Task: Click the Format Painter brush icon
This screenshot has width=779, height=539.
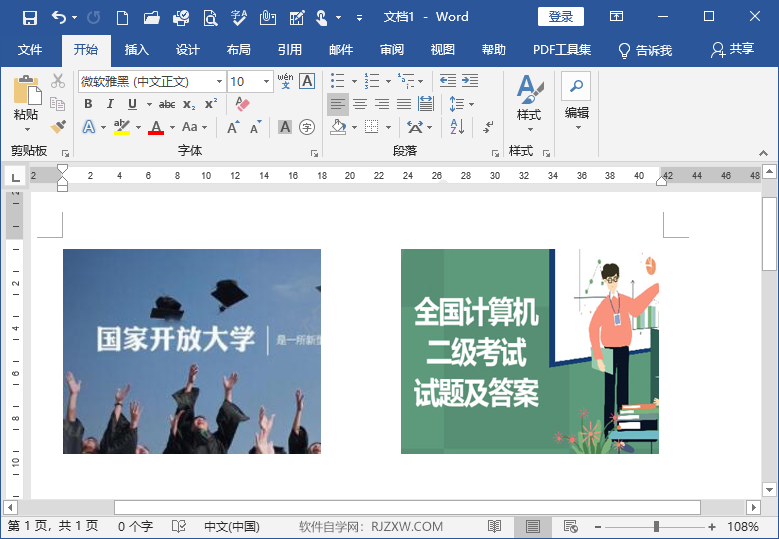Action: 58,127
